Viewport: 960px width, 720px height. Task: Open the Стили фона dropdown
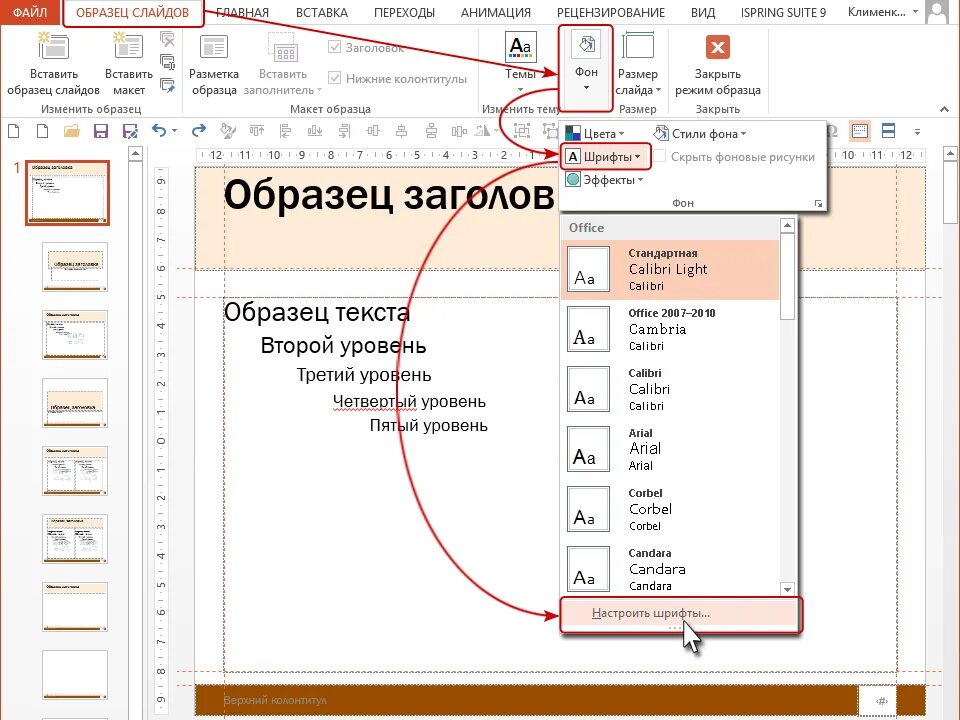click(x=700, y=133)
